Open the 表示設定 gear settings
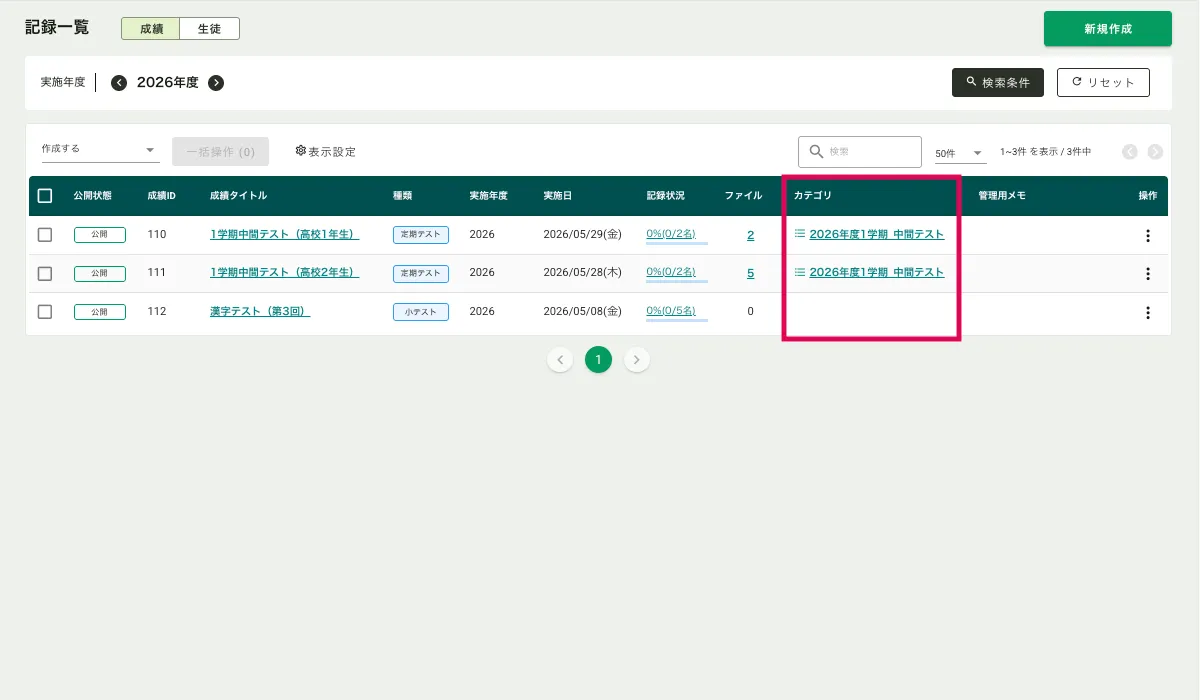This screenshot has width=1200, height=700. 326,152
